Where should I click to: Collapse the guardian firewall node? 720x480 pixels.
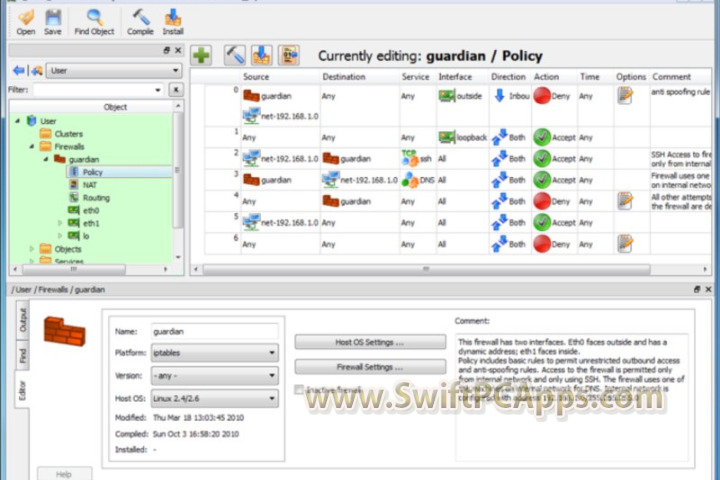point(46,159)
